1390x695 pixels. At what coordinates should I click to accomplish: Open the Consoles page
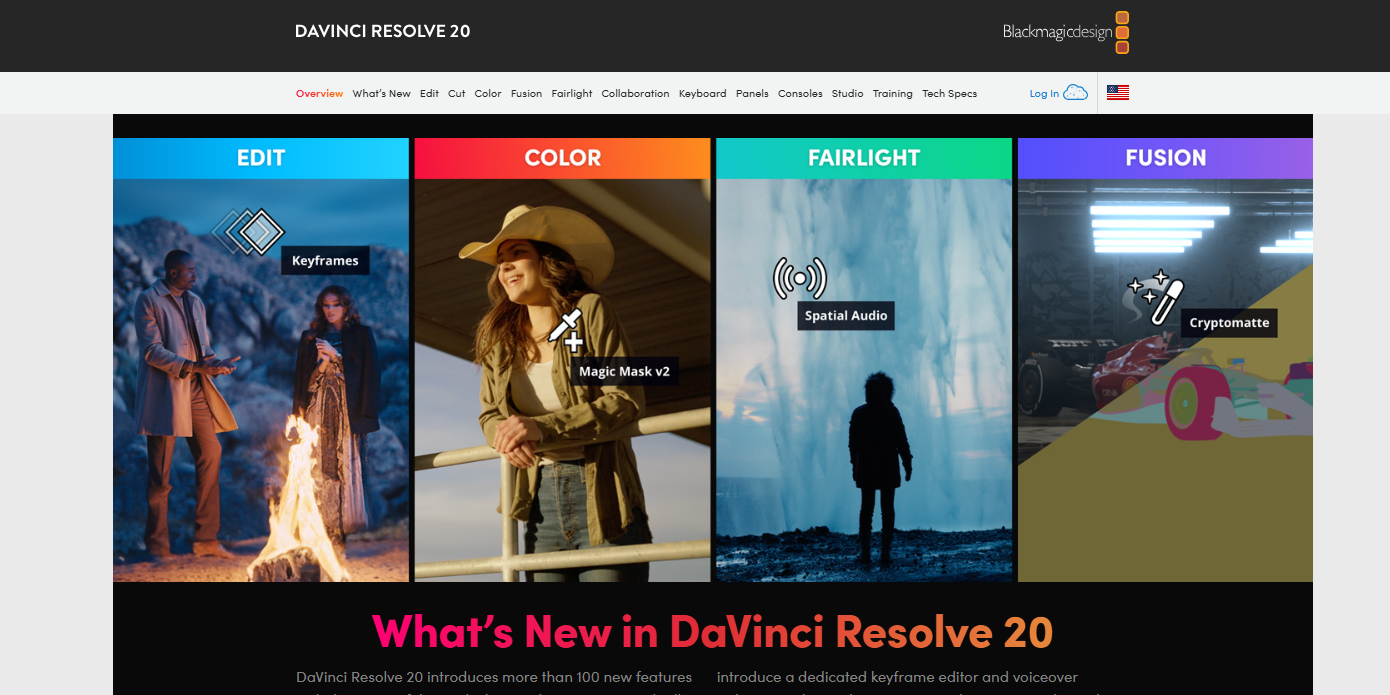pos(800,94)
